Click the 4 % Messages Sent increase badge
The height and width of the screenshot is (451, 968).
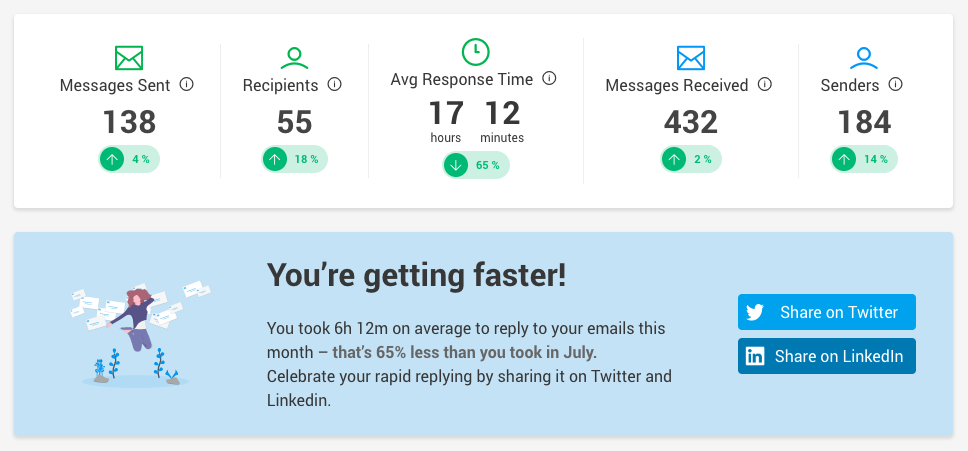(x=129, y=158)
